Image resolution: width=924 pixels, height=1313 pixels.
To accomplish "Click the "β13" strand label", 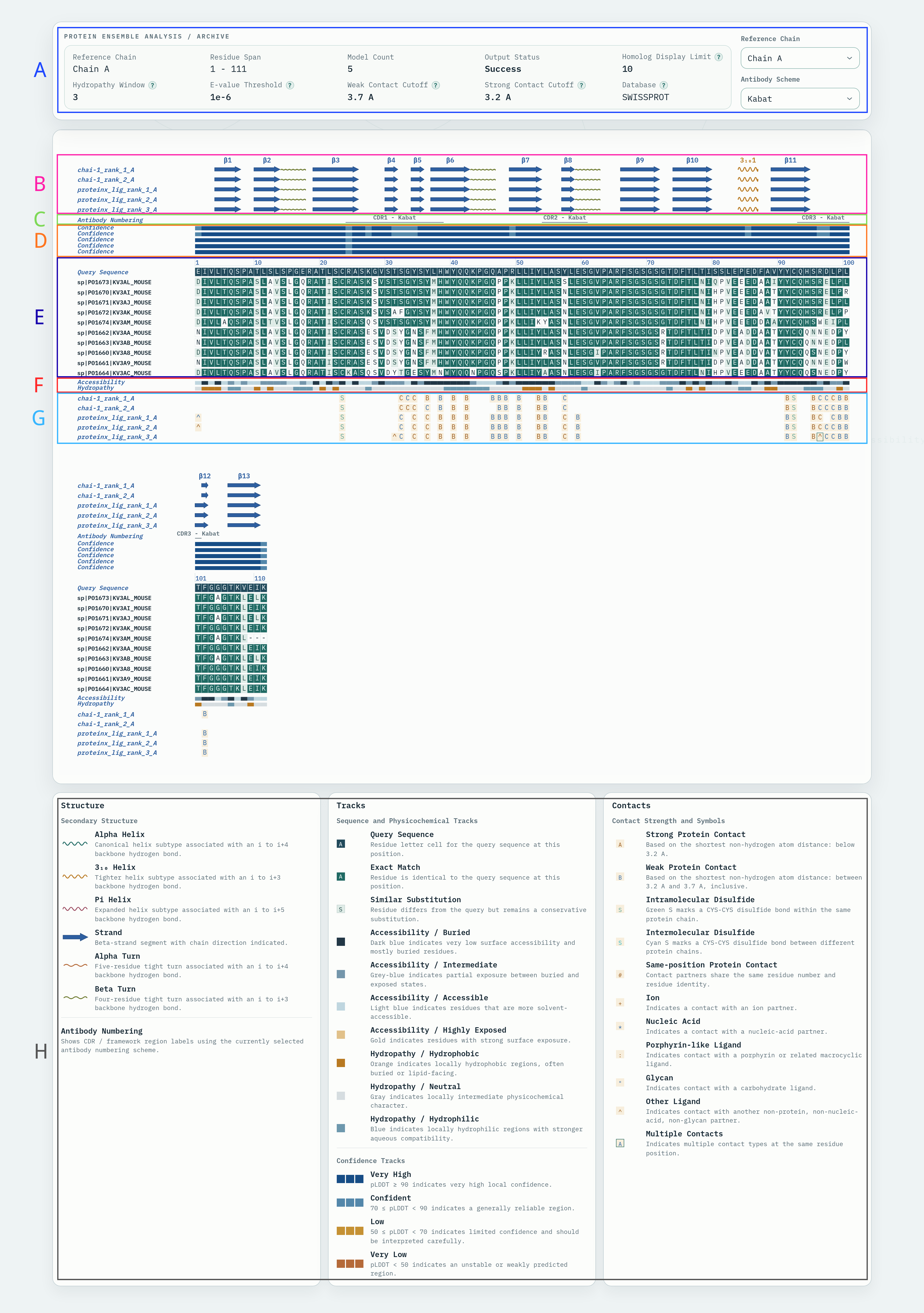I will 244,476.
